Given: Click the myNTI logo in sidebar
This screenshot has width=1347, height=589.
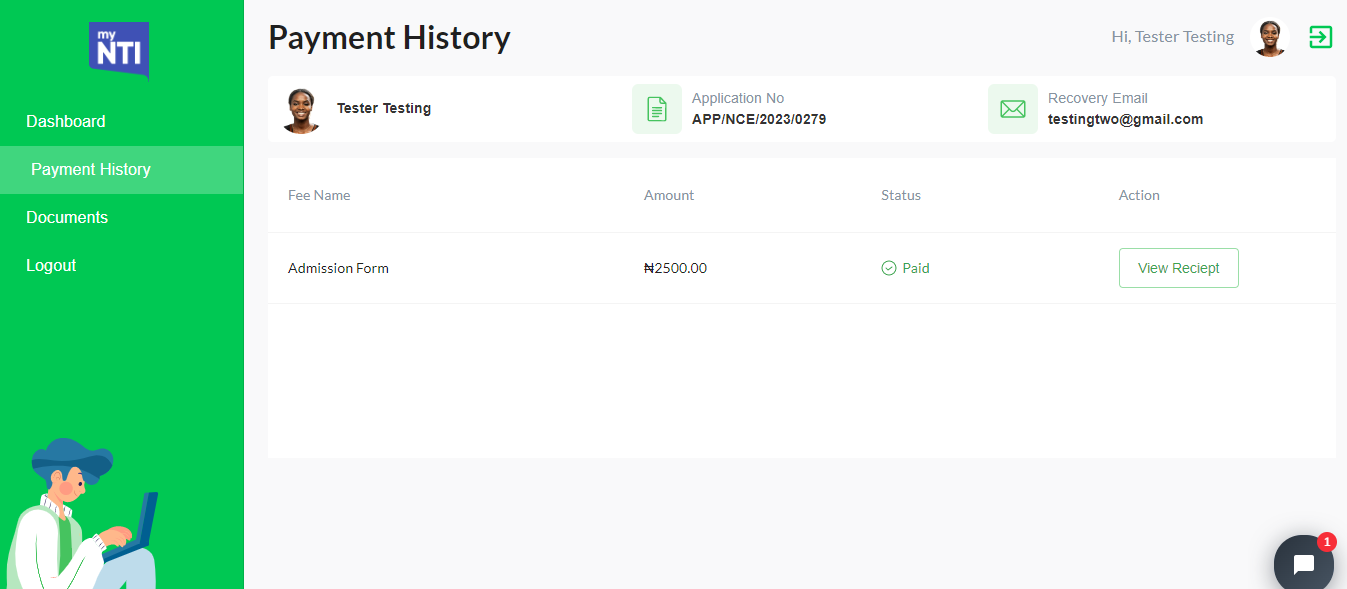Looking at the screenshot, I should coord(119,49).
